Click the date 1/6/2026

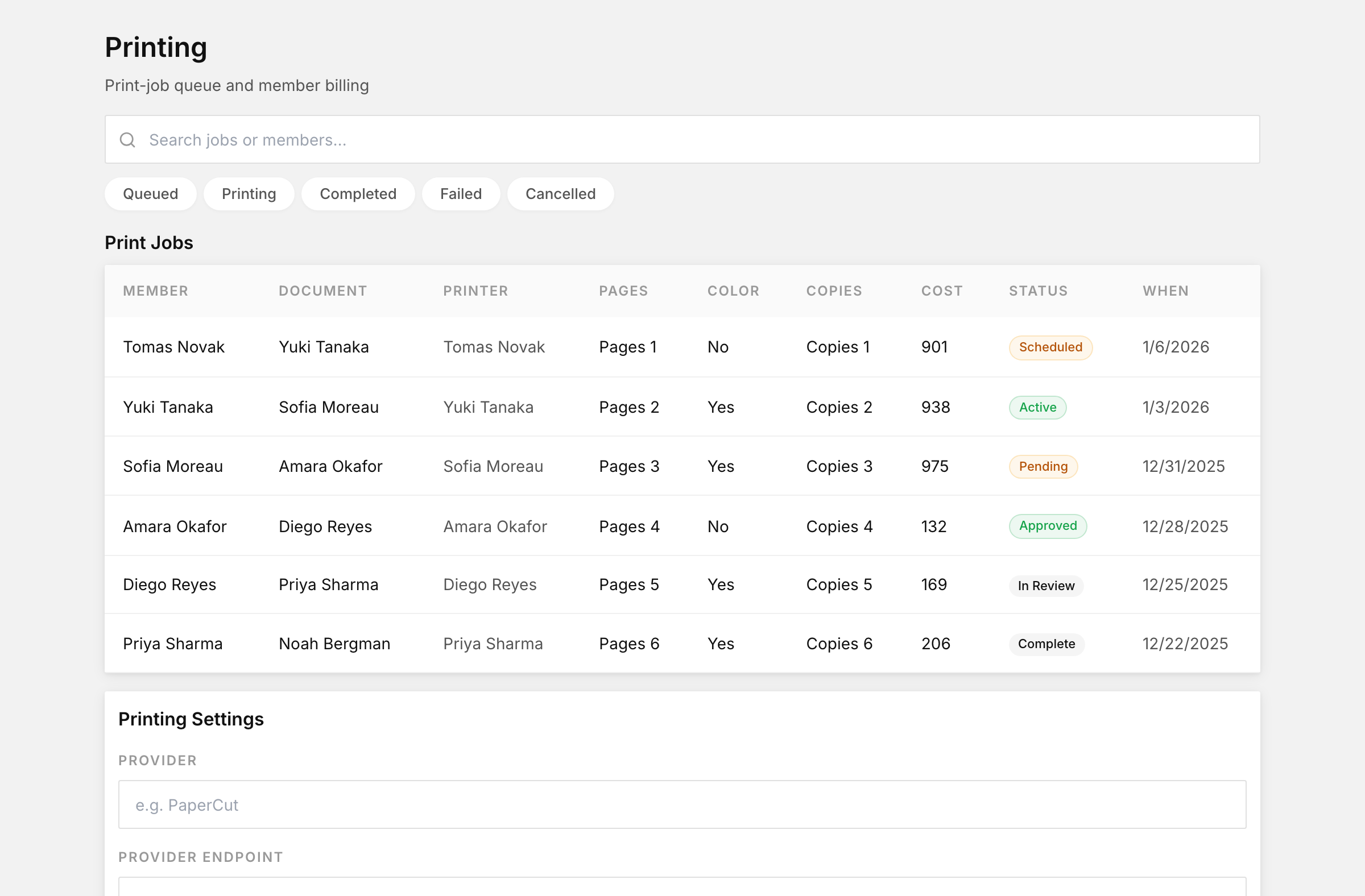(x=1176, y=347)
